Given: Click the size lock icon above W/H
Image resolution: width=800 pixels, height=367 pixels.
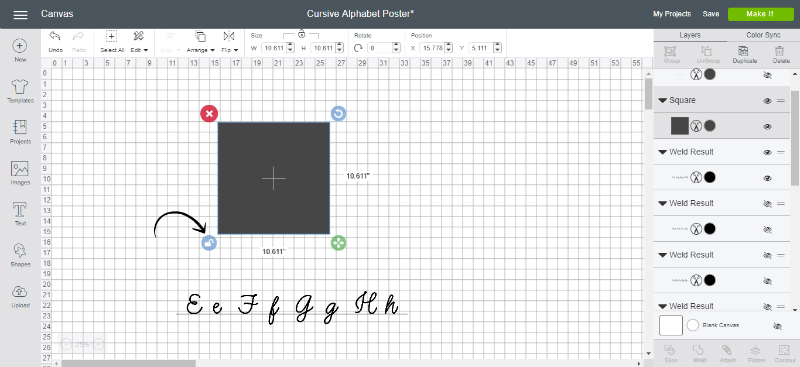Looking at the screenshot, I should click(302, 34).
